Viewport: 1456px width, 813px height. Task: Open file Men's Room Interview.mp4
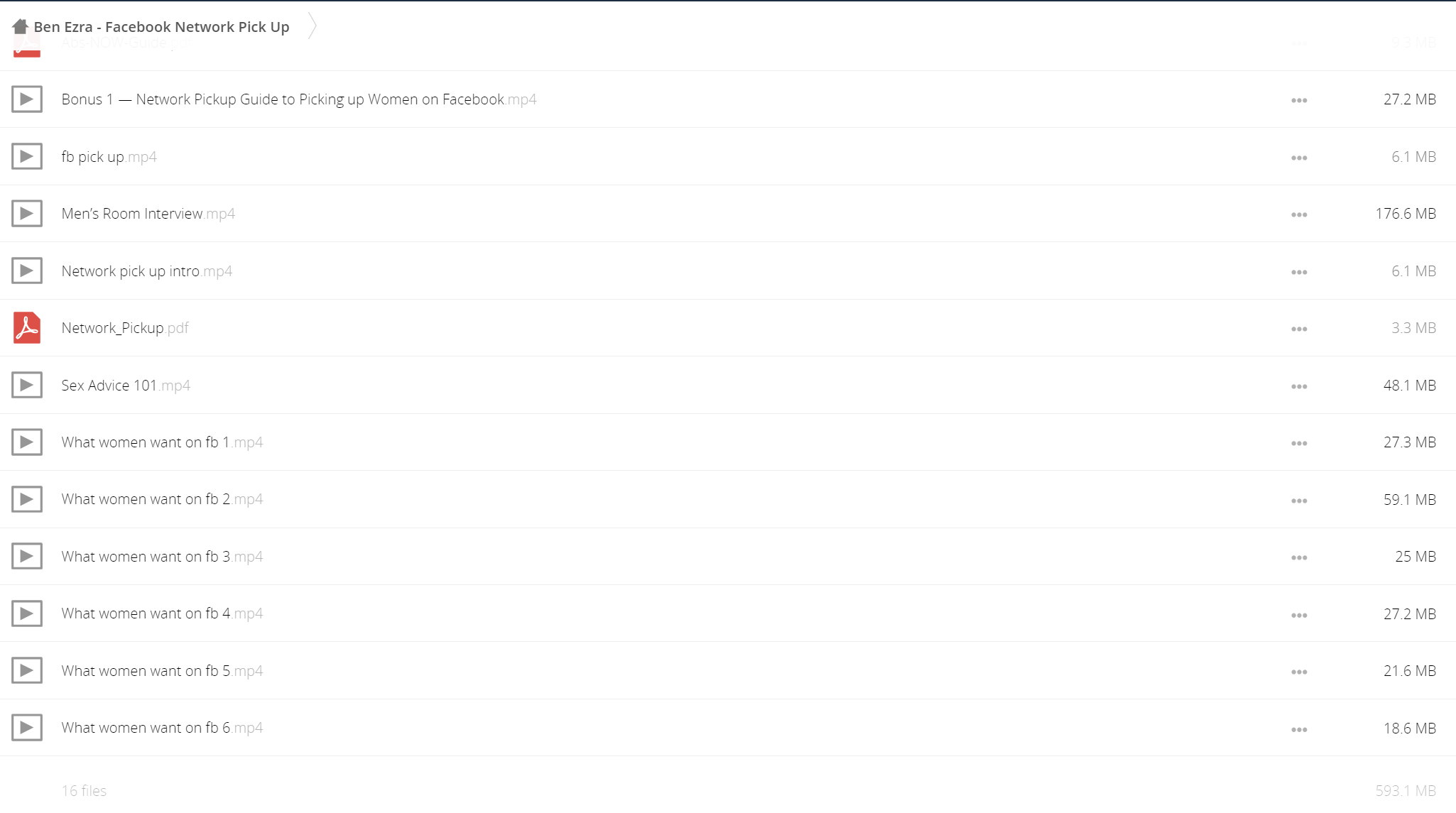coord(148,214)
